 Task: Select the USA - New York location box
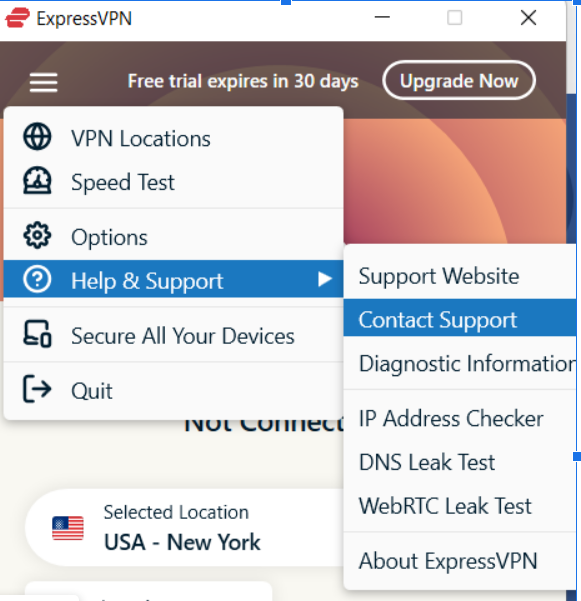pyautogui.click(x=184, y=528)
